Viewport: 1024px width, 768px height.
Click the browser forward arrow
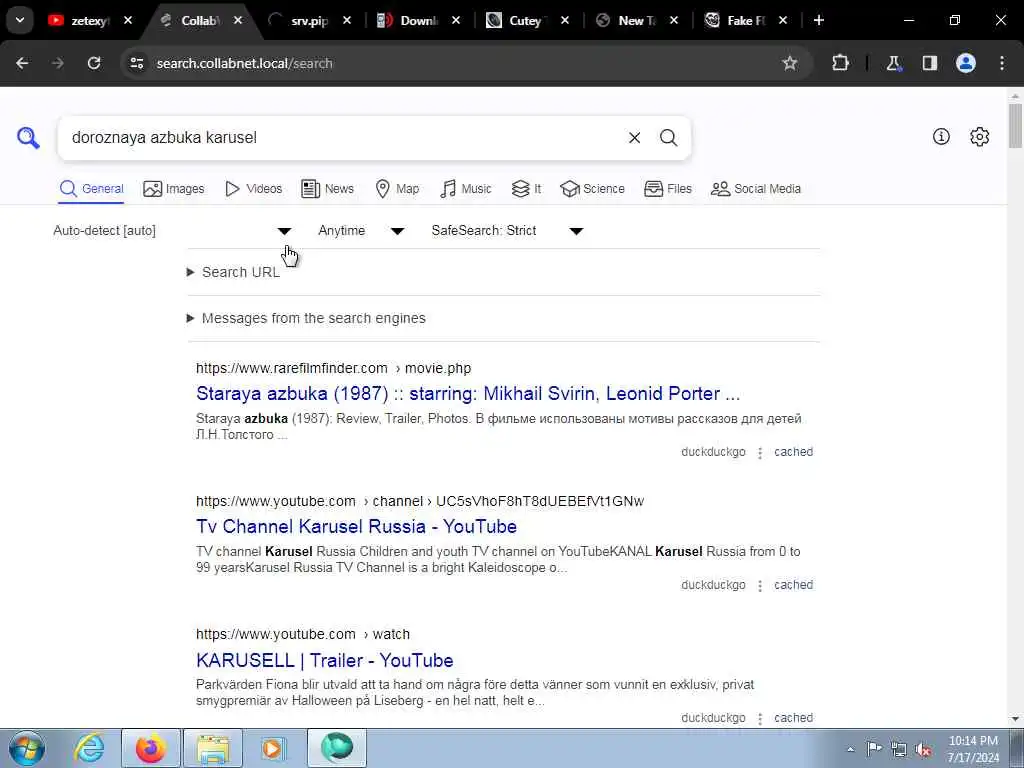(58, 63)
